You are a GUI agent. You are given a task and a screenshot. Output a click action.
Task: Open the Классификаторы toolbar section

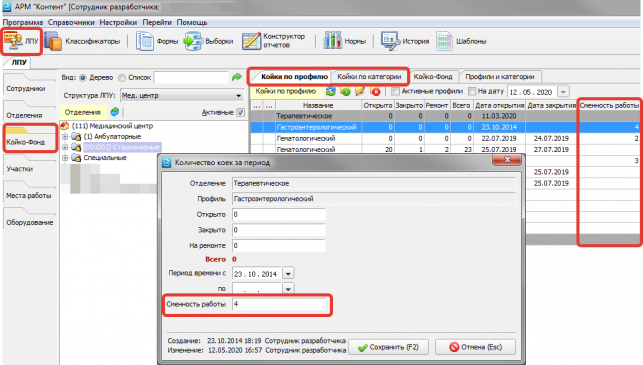click(x=82, y=41)
